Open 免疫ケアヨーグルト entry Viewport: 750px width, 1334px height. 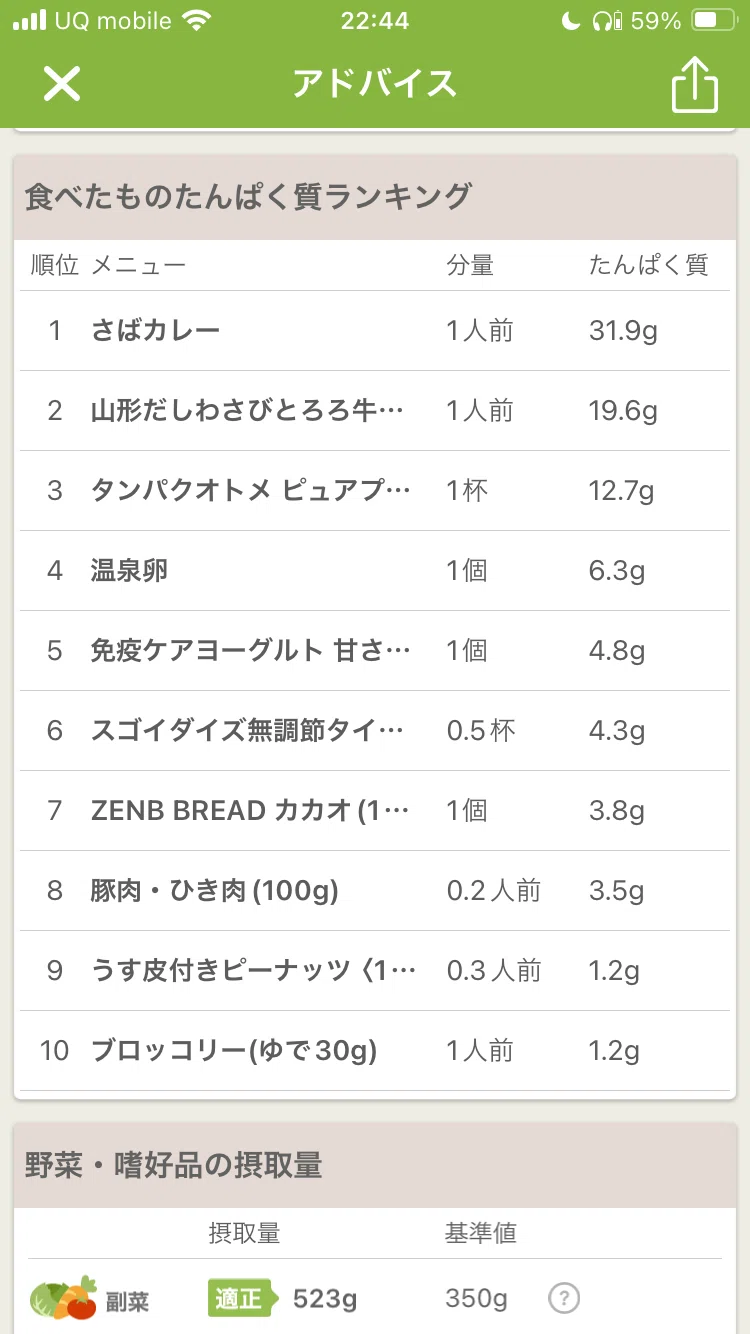[x=372, y=651]
